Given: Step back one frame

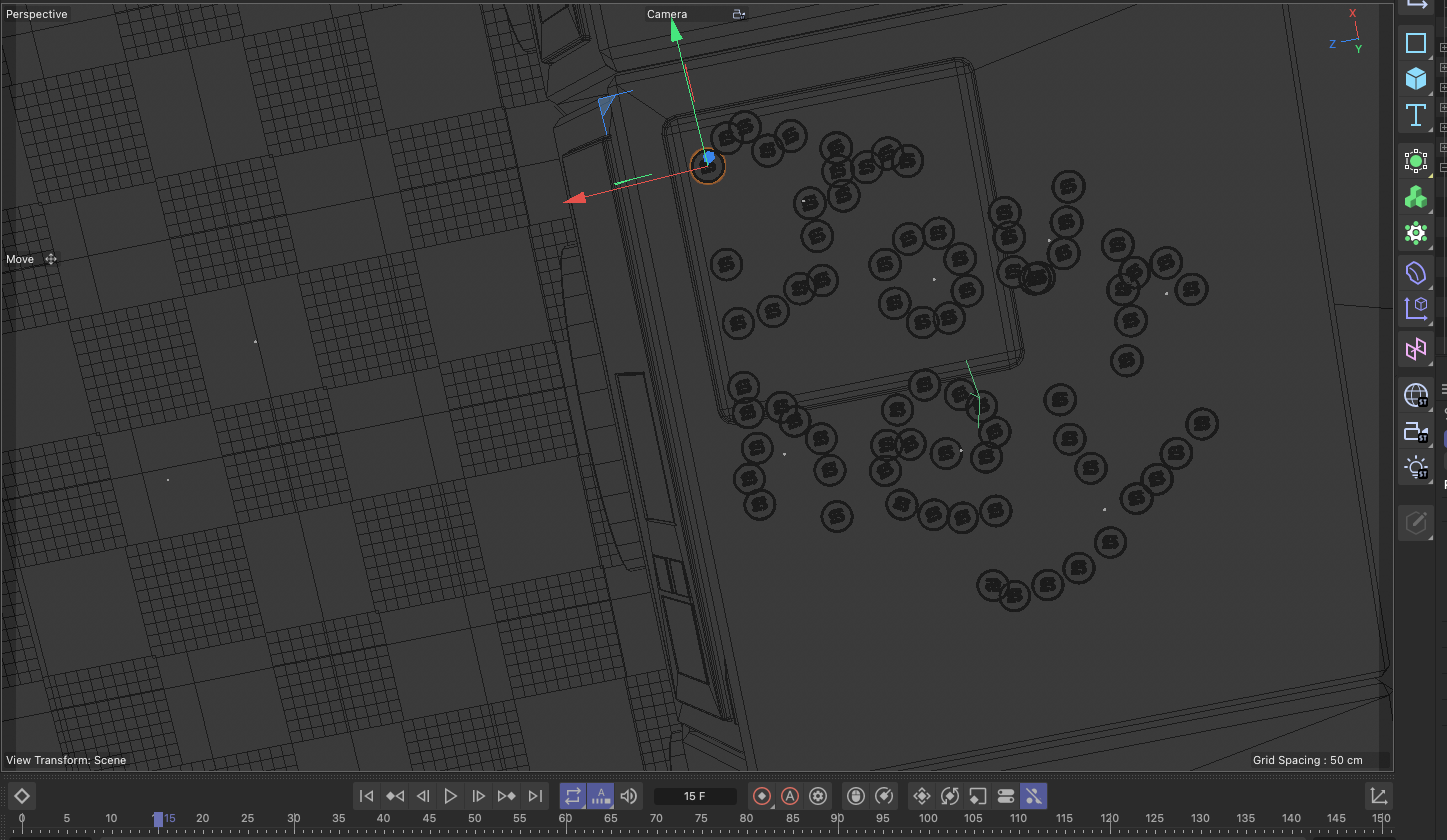Looking at the screenshot, I should (x=423, y=796).
